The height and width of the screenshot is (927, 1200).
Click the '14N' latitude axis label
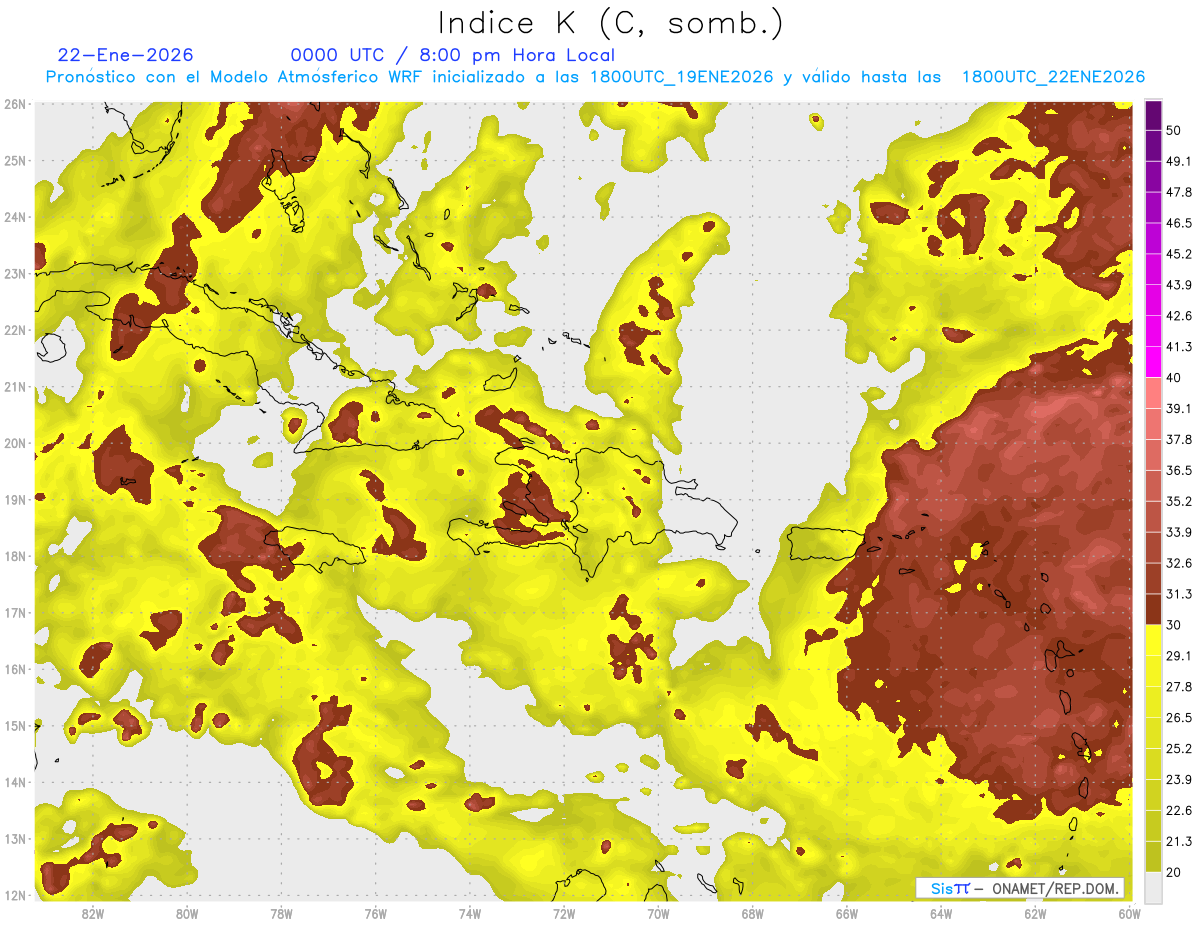(x=15, y=782)
